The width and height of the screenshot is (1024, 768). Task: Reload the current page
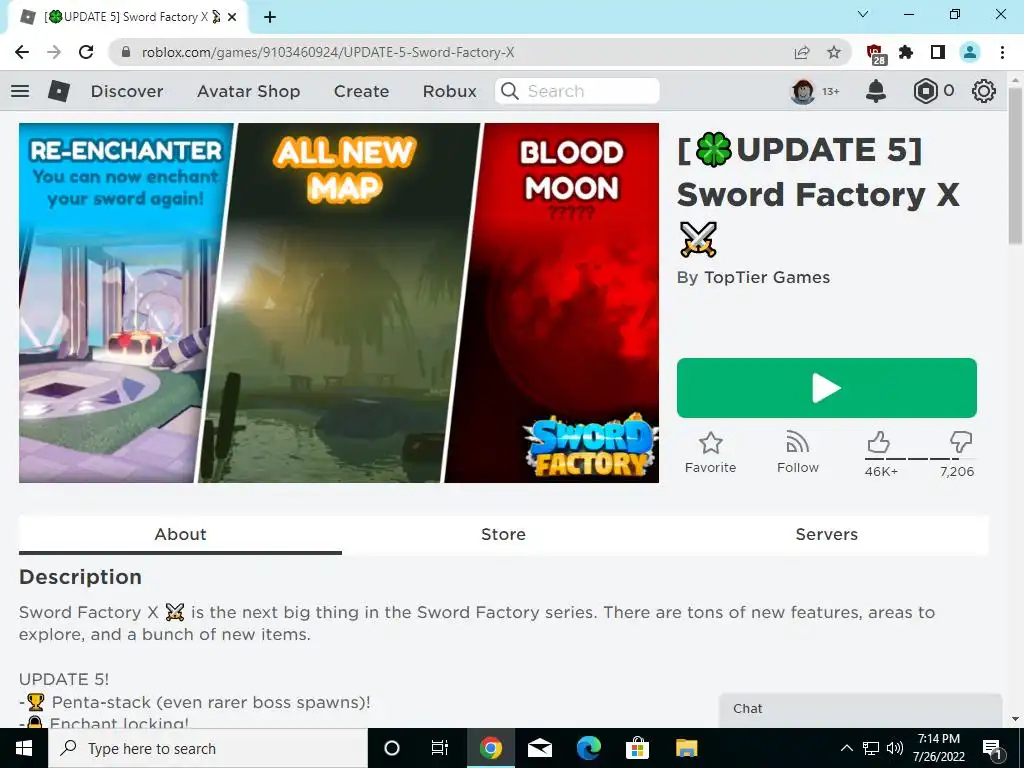[86, 52]
